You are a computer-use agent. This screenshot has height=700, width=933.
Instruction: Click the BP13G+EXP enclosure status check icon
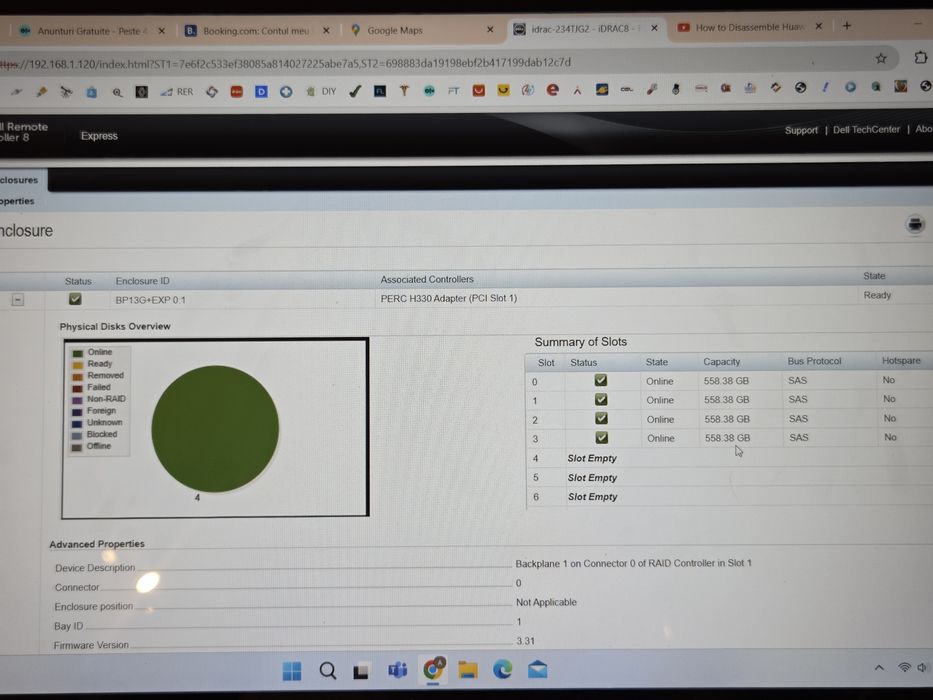coord(75,299)
